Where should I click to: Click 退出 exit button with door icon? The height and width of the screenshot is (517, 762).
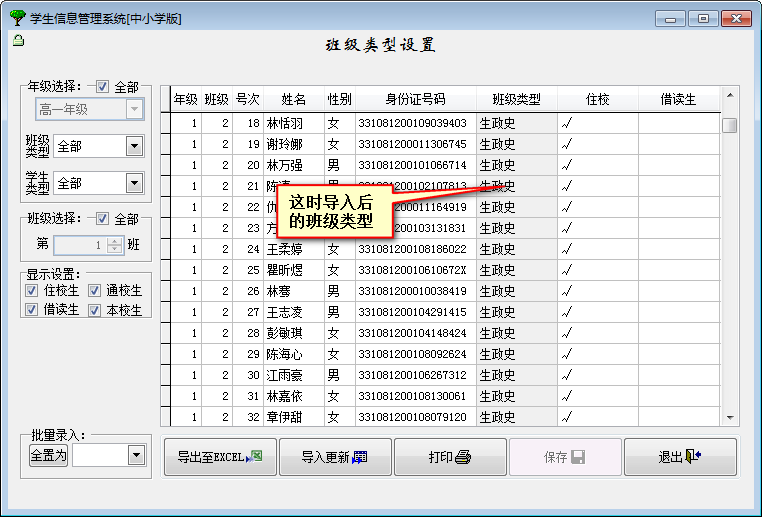click(x=680, y=457)
